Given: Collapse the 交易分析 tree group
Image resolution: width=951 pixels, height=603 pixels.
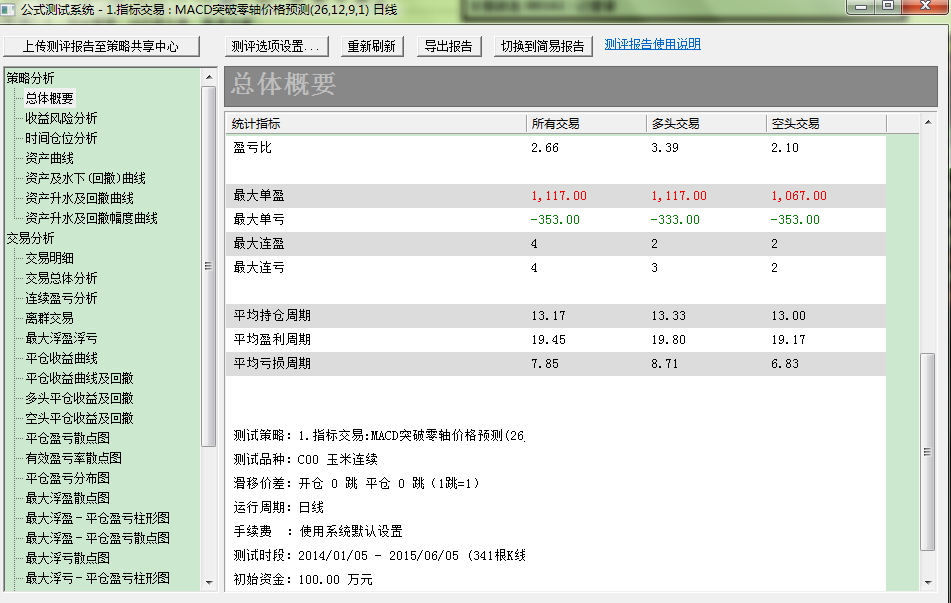Looking at the screenshot, I should click(x=31, y=238).
